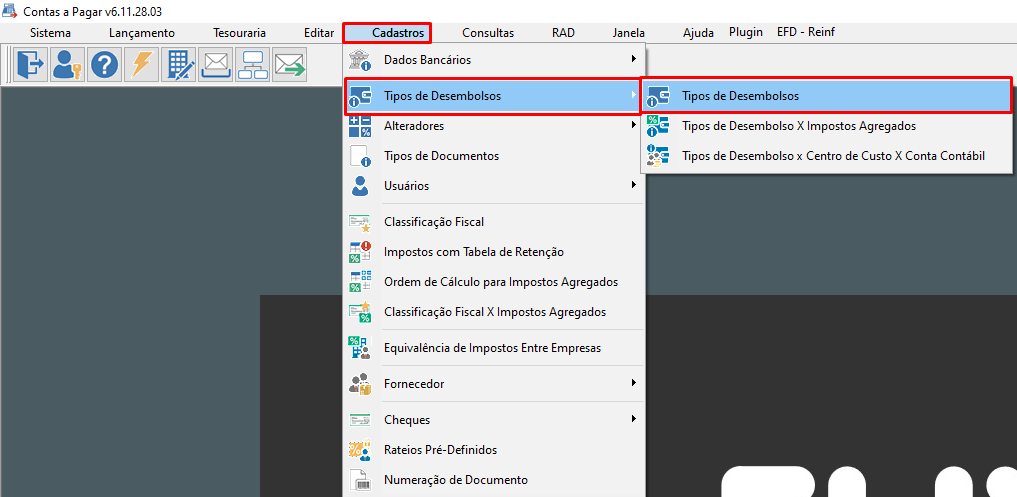Viewport: 1017px width, 497px height.
Task: Choose Impostos com Tabela de Retenção
Action: click(494, 252)
